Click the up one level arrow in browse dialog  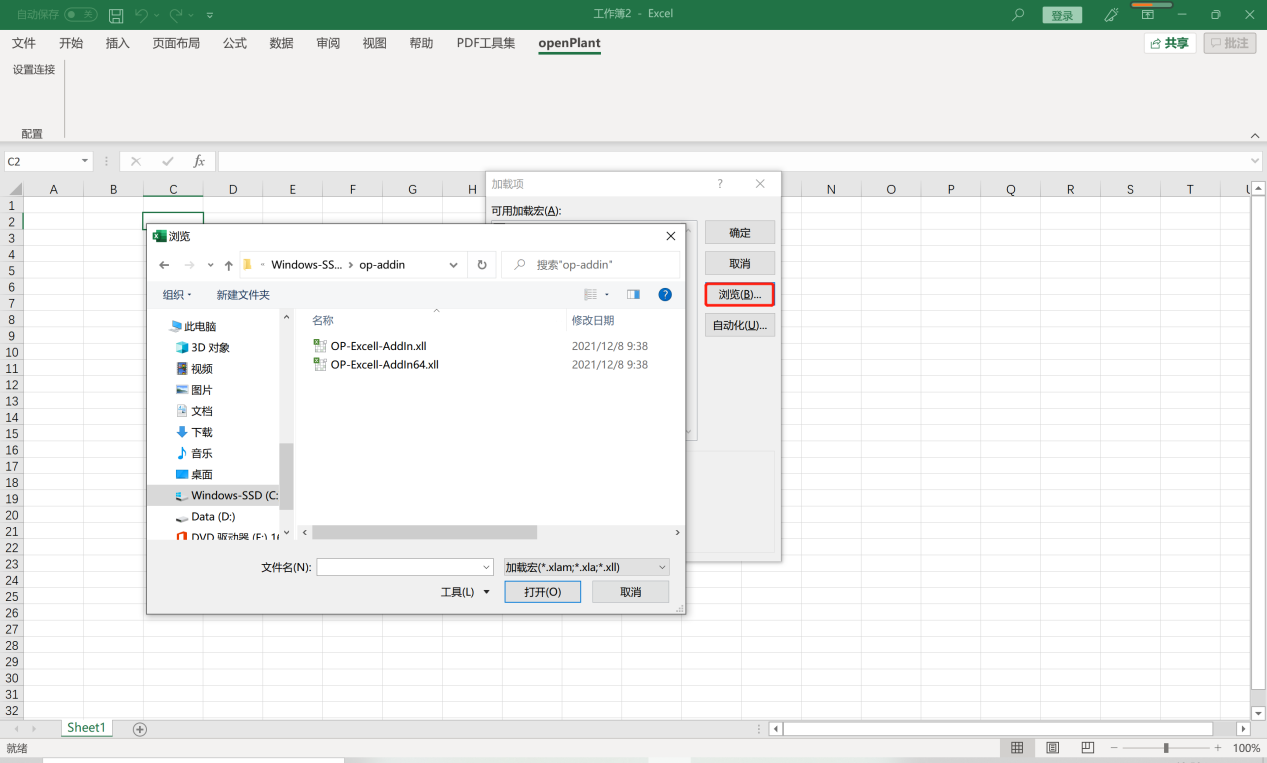point(229,265)
